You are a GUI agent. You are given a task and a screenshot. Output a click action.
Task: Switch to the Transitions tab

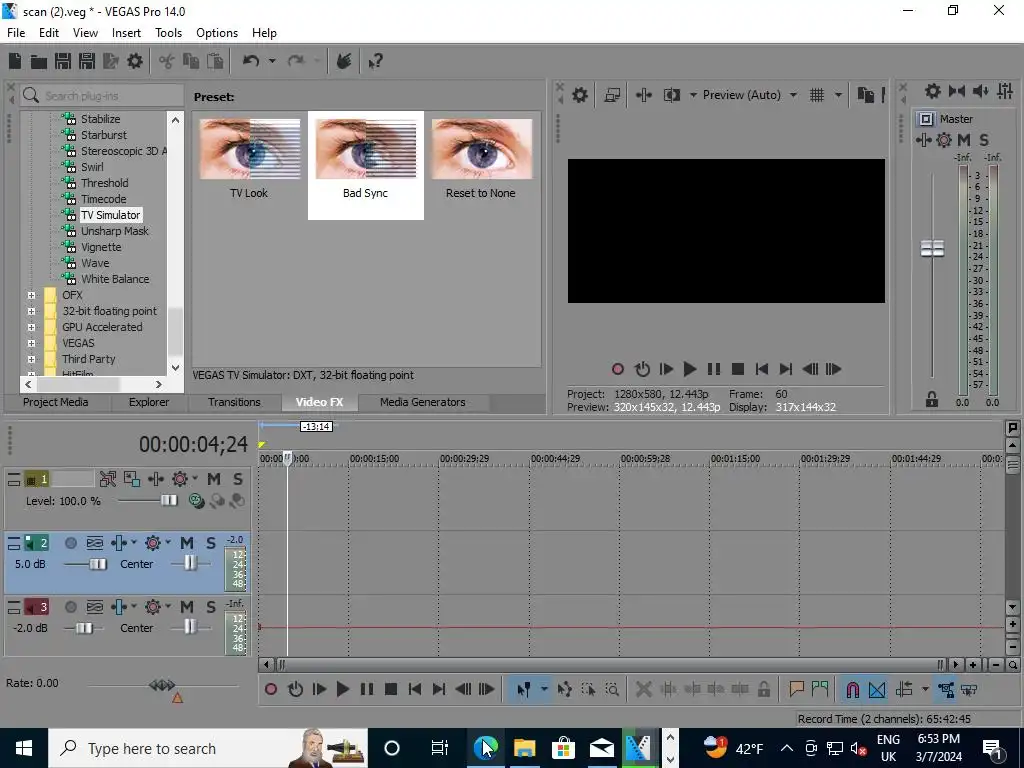(x=234, y=402)
